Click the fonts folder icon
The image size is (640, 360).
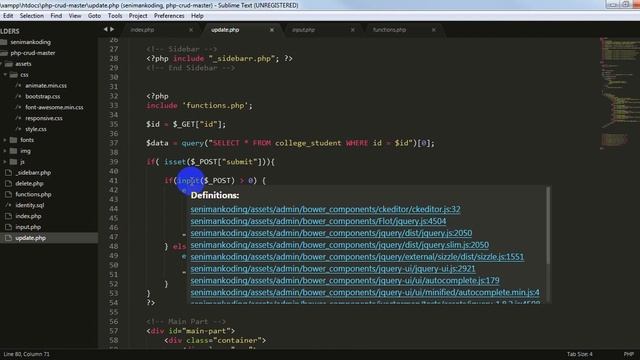(13, 140)
